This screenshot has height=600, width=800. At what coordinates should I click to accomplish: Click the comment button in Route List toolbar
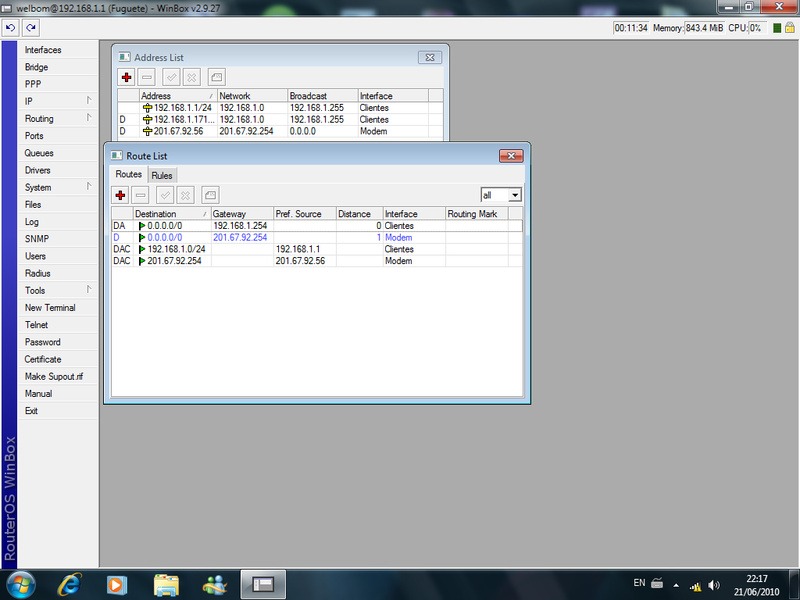pos(210,195)
